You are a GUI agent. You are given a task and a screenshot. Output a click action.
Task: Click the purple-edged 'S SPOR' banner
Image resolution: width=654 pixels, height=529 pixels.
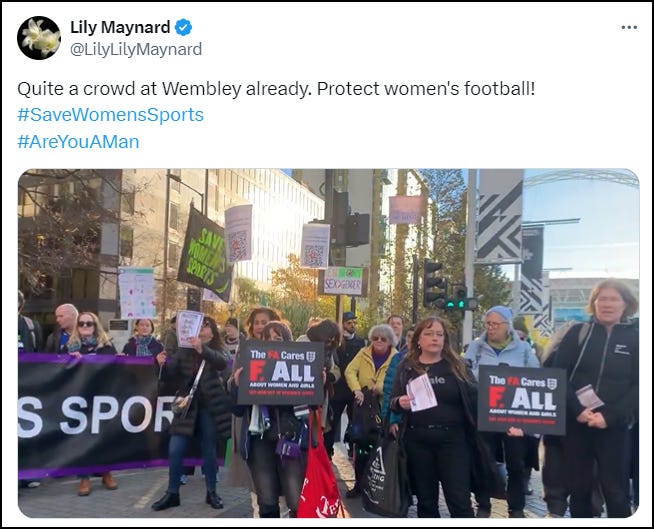point(90,416)
